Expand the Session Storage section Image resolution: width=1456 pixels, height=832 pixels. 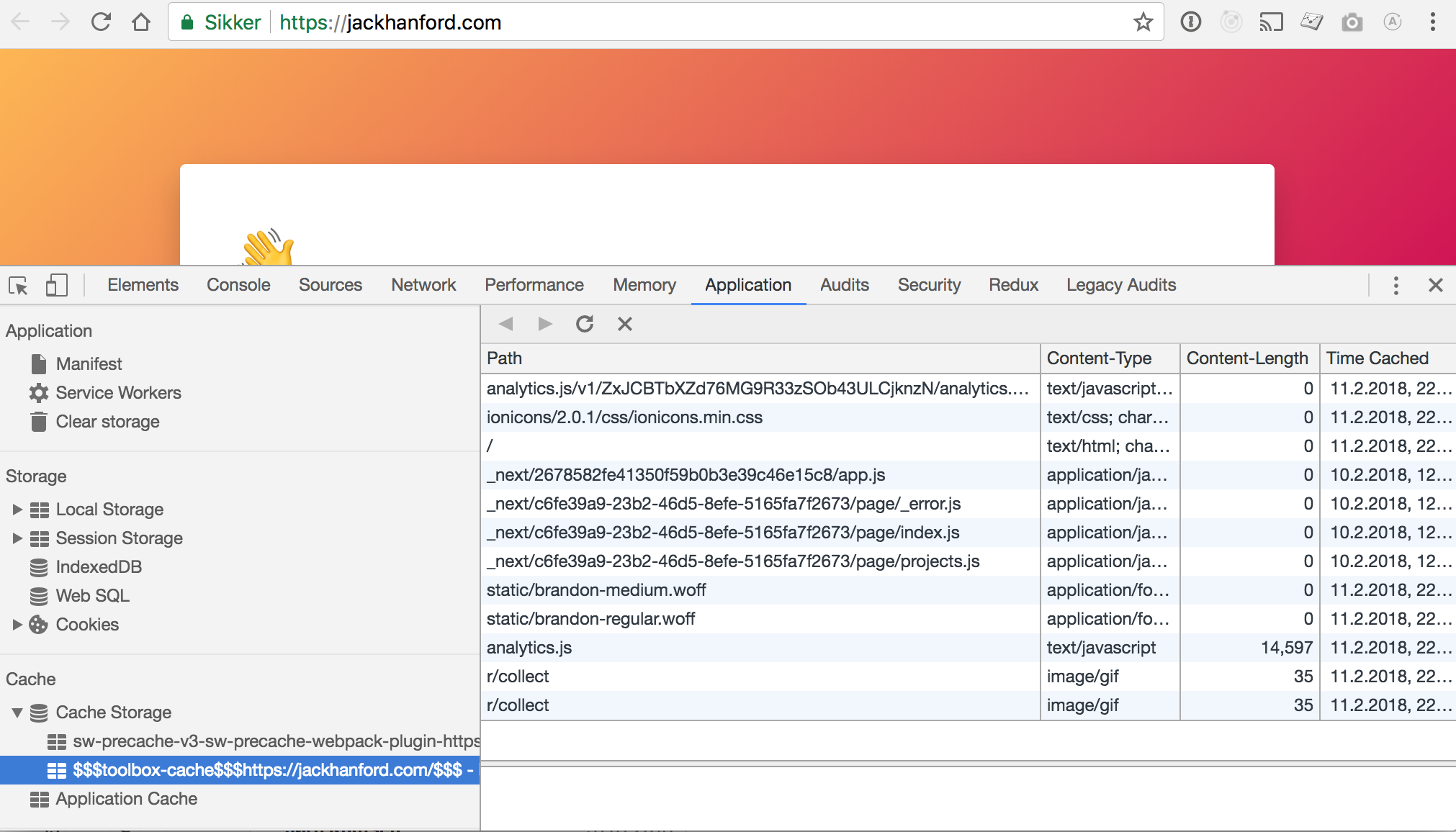(17, 538)
